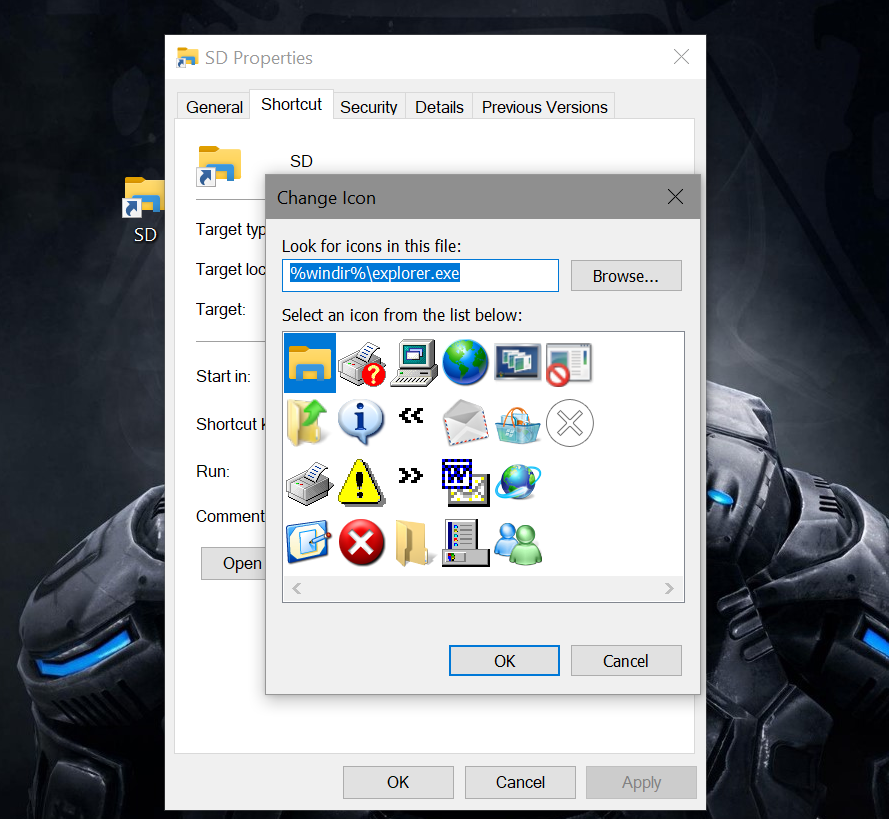Screen dimensions: 889x819
Task: Open the Previous Versions tab
Action: [x=544, y=107]
